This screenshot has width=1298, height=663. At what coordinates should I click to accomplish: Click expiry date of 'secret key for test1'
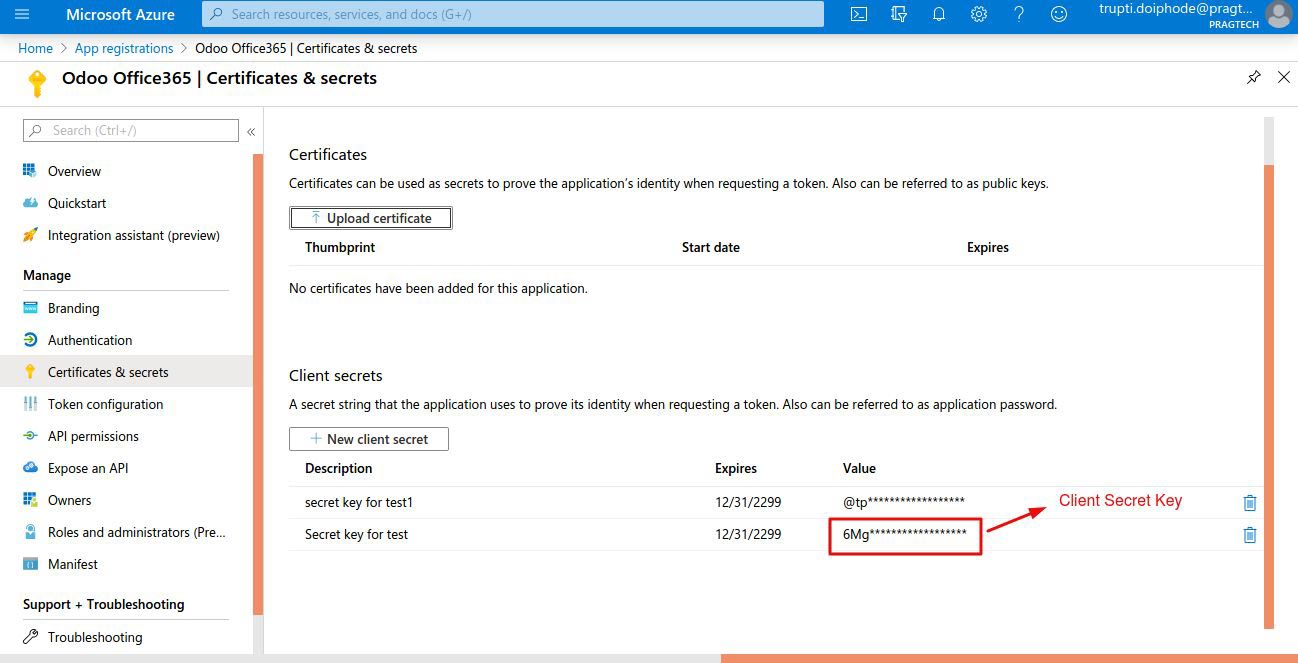[748, 502]
